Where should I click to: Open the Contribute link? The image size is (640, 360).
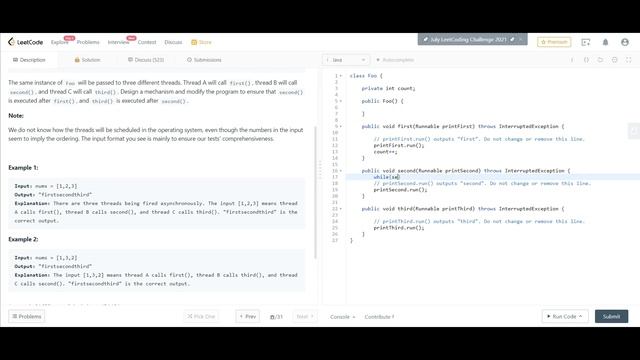click(379, 317)
